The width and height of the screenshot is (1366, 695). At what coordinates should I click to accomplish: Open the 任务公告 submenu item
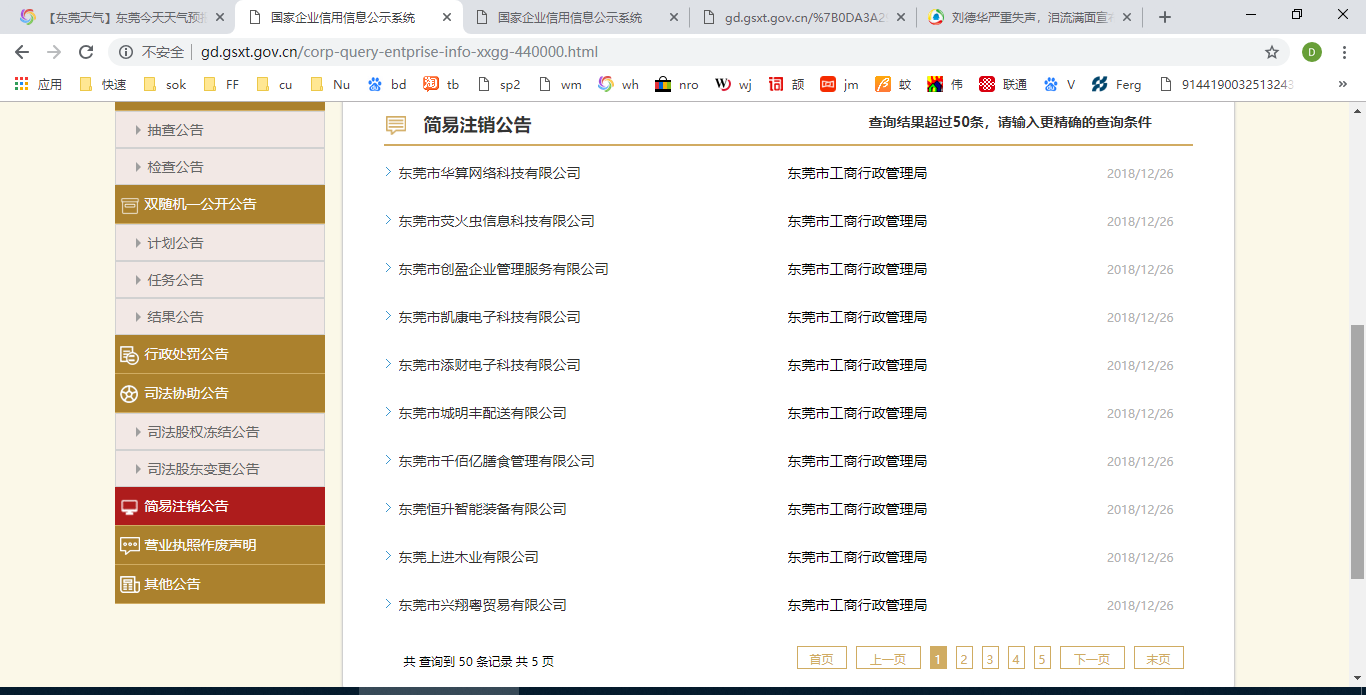point(220,280)
